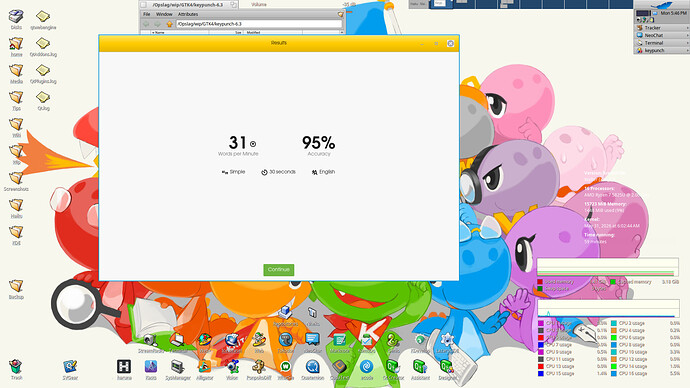
Task: Launch the Qt Designer desktop icon
Action: click(447, 366)
